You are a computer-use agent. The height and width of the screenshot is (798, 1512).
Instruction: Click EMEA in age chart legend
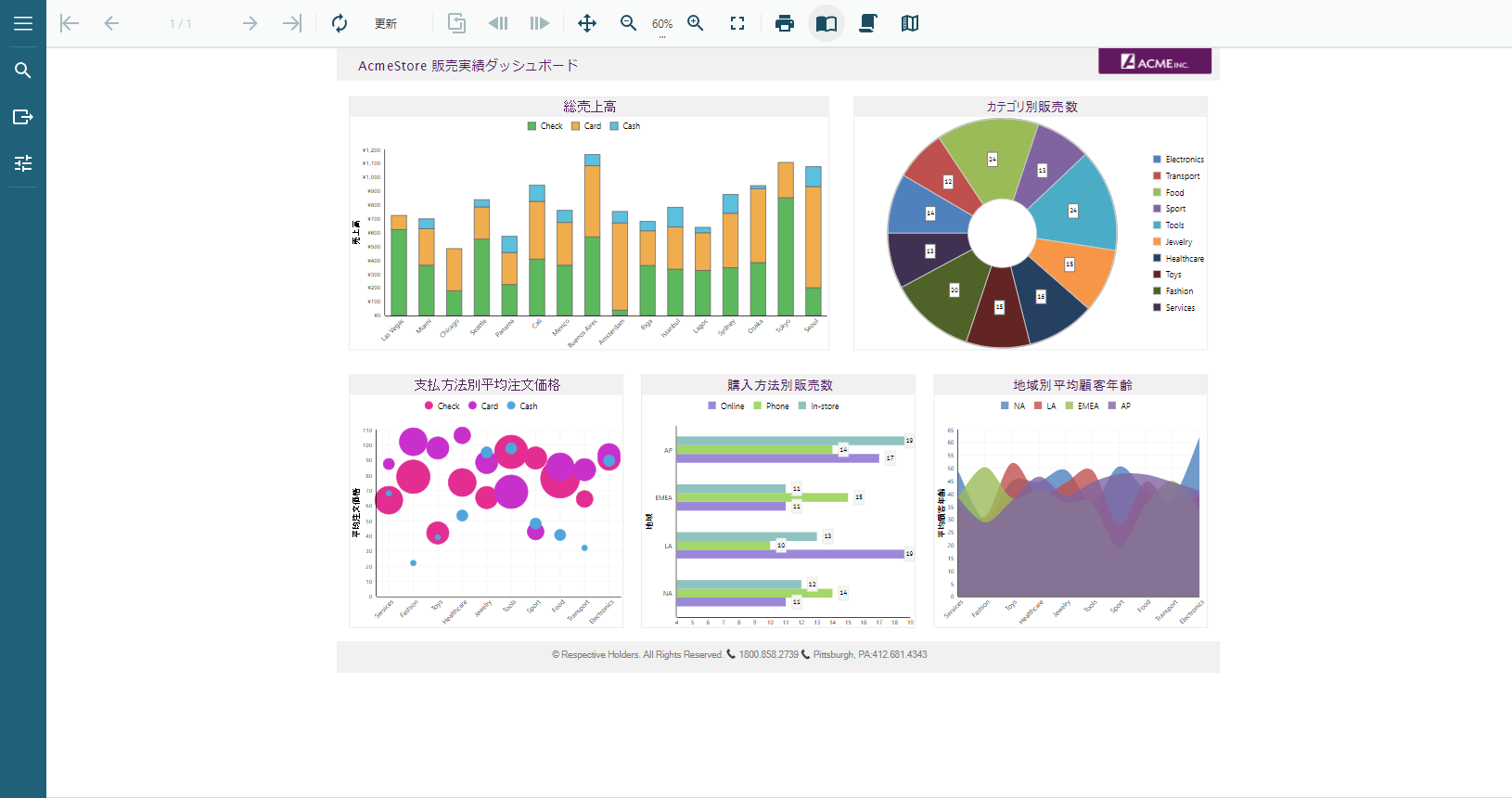point(1088,406)
